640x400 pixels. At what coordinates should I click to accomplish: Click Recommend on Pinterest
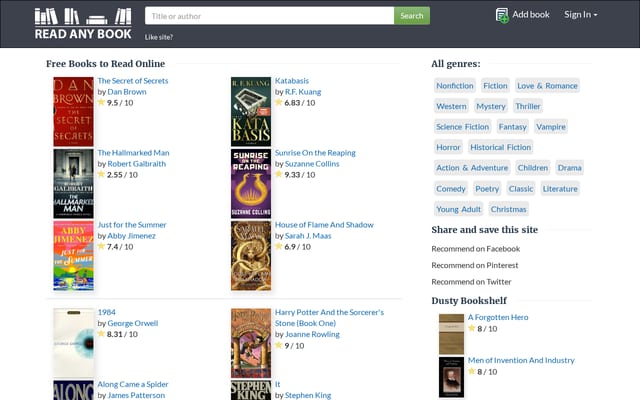pyautogui.click(x=475, y=265)
